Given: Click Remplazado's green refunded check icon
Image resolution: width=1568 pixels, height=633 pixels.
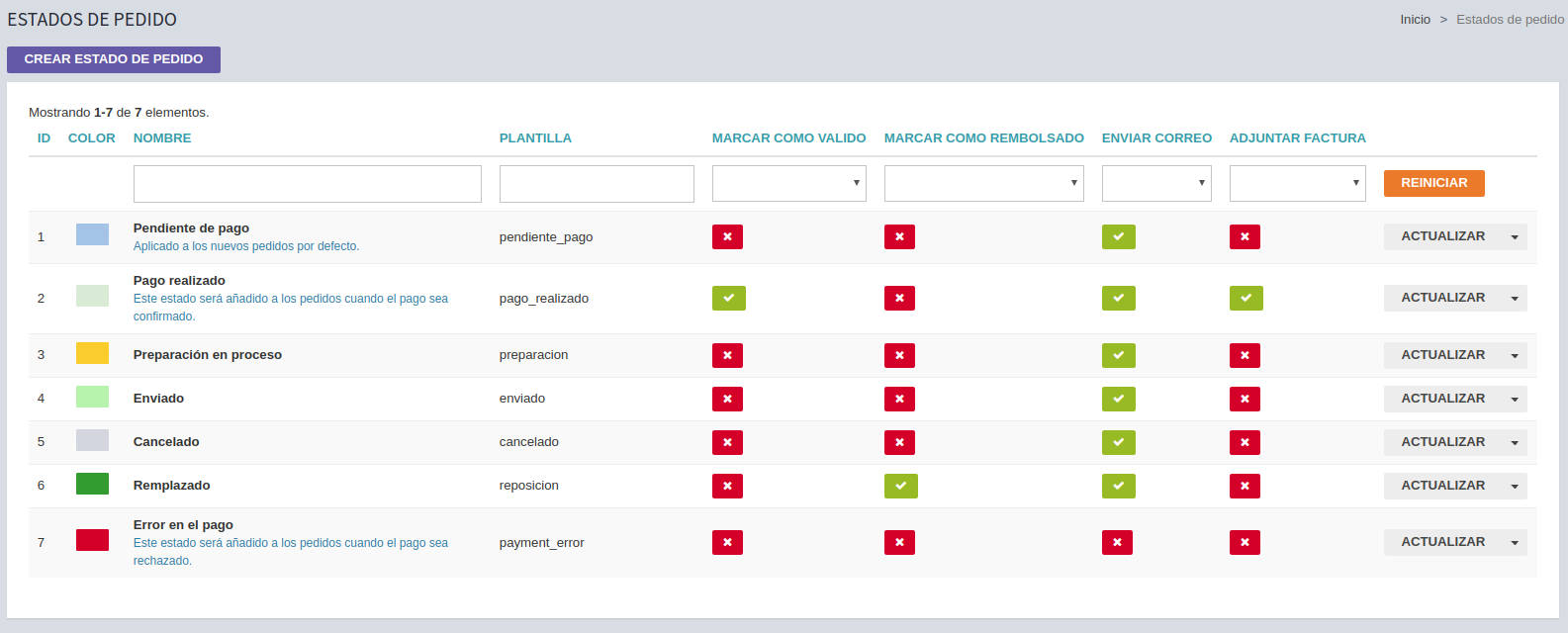Looking at the screenshot, I should coord(900,486).
